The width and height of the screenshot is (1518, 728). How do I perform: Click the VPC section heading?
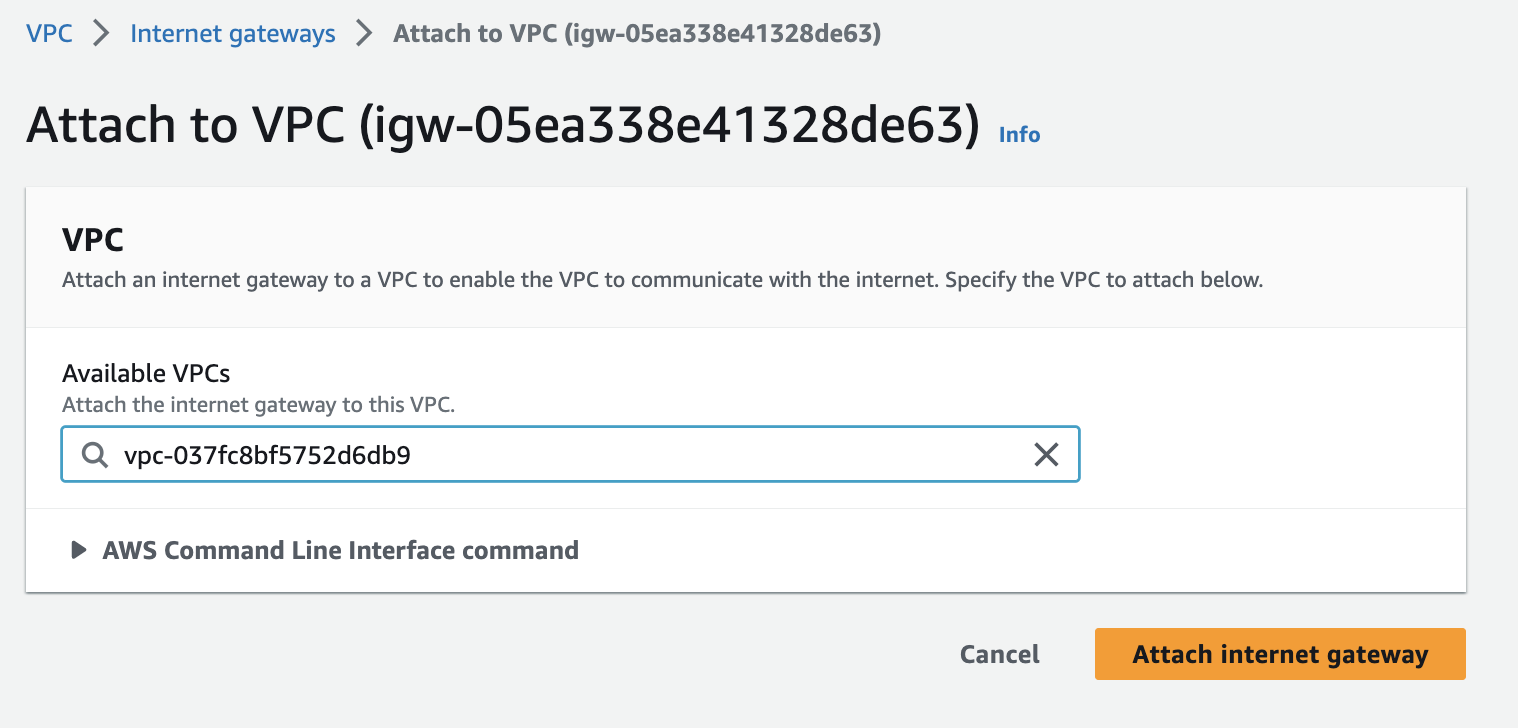pos(92,240)
